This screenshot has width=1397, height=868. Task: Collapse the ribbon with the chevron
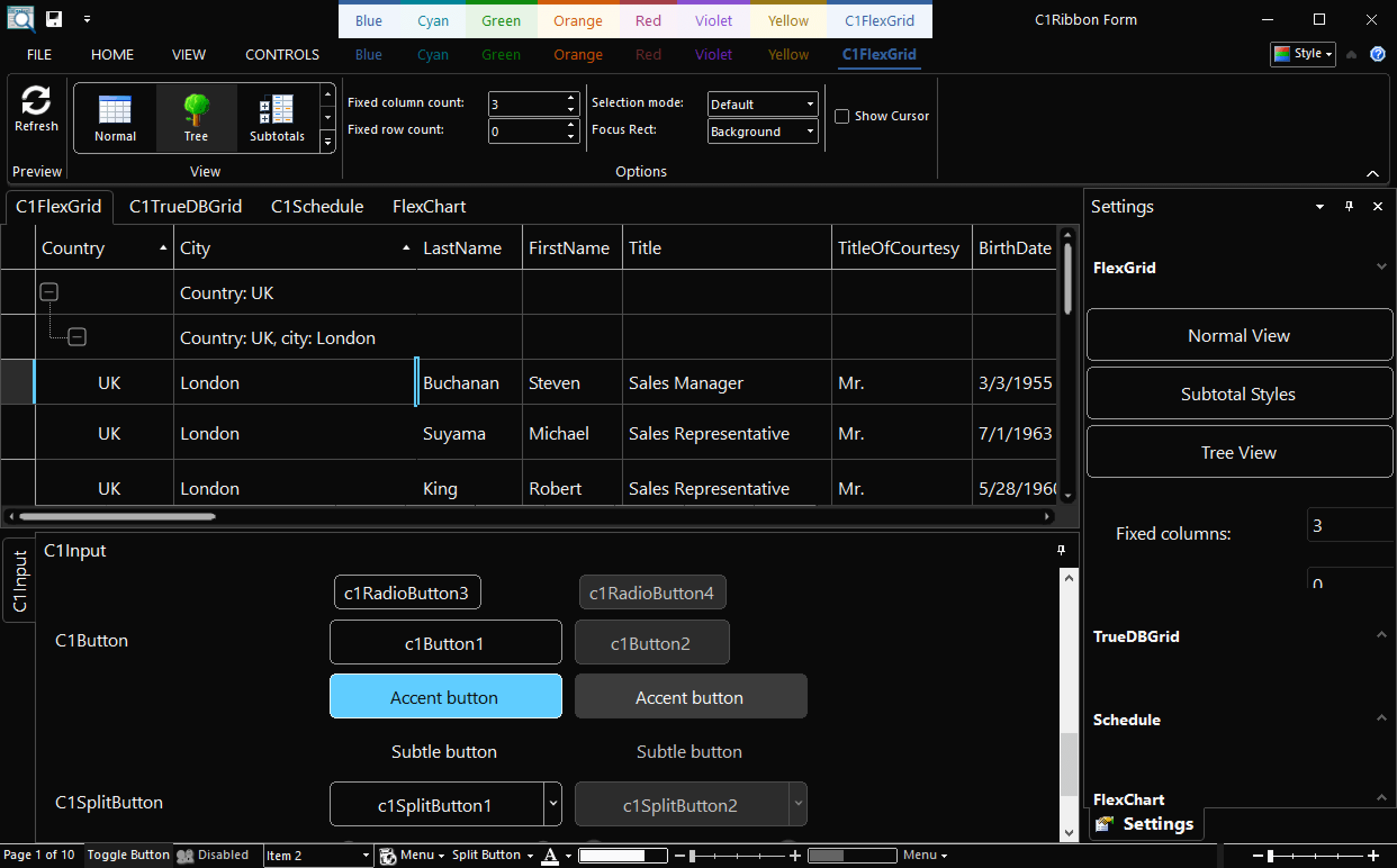pos(1372,173)
